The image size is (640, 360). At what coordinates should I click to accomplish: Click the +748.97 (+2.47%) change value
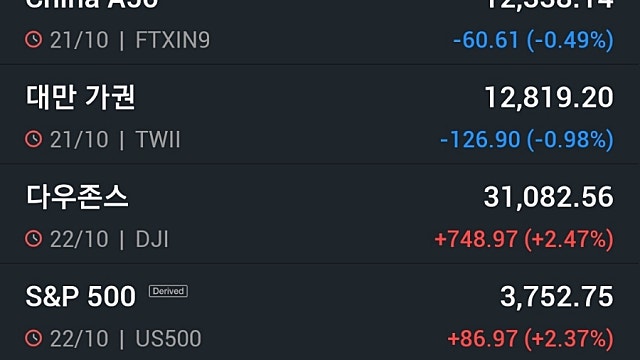click(x=524, y=239)
